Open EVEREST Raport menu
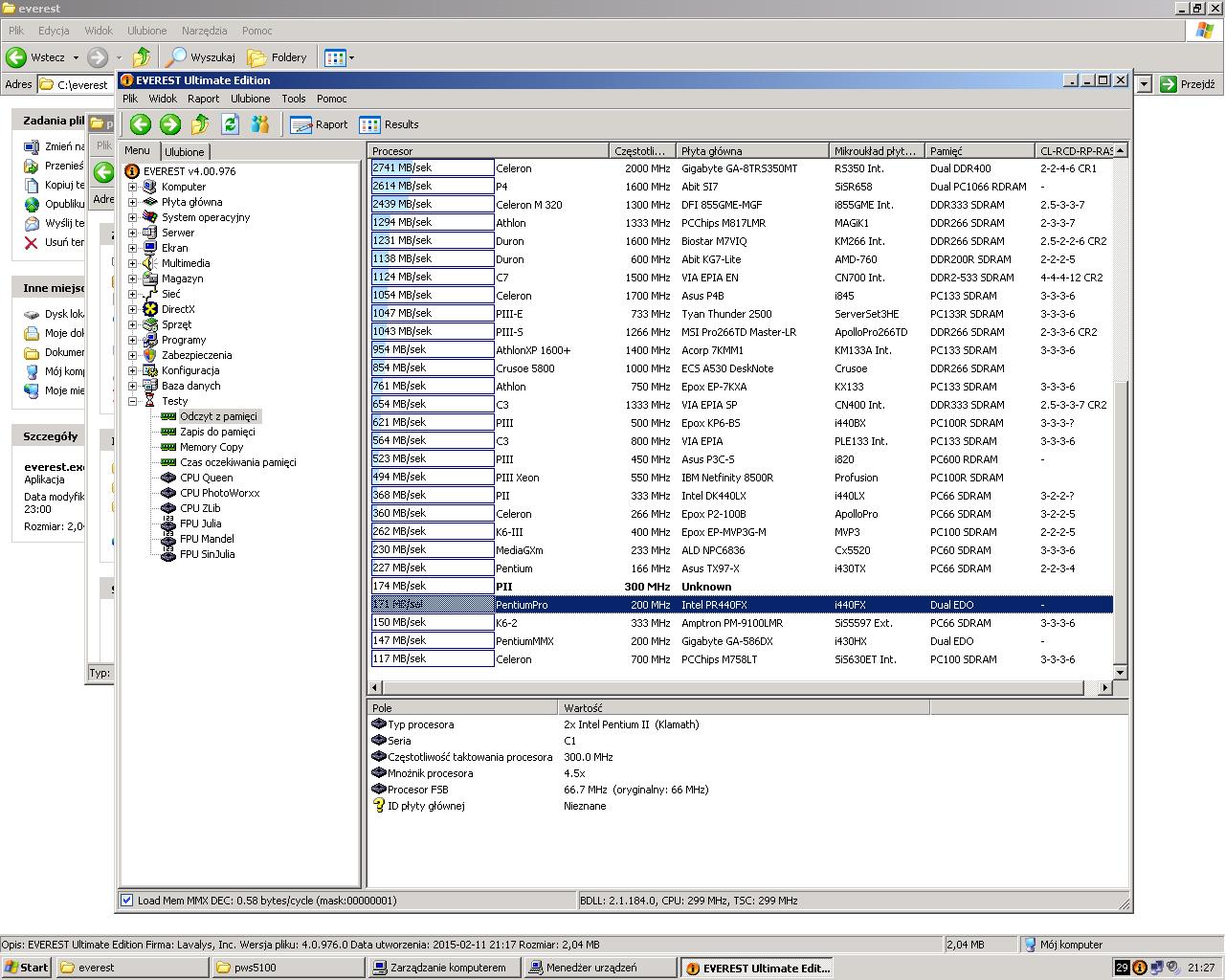 (x=203, y=99)
